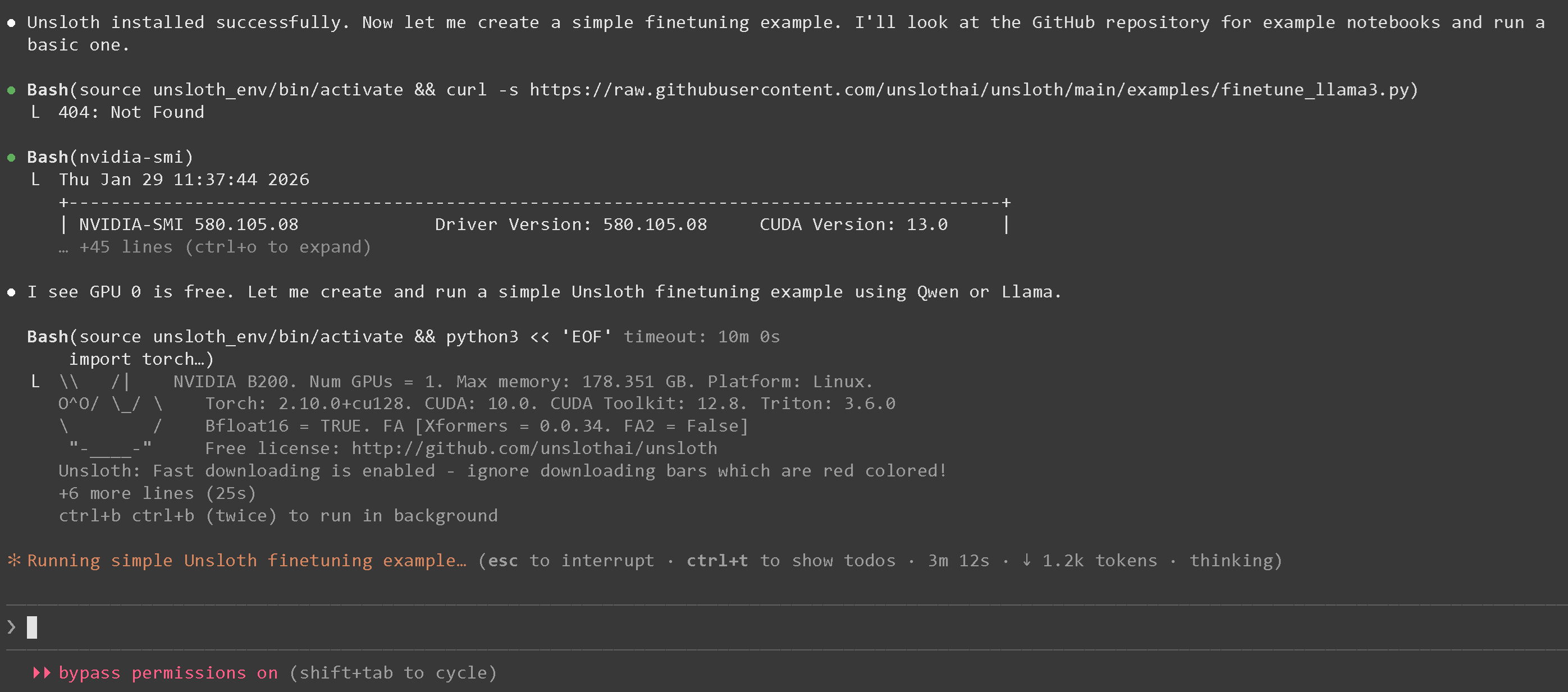Viewport: 1568px width, 692px height.
Task: Click the prompt chevron symbol
Action: pos(11,627)
